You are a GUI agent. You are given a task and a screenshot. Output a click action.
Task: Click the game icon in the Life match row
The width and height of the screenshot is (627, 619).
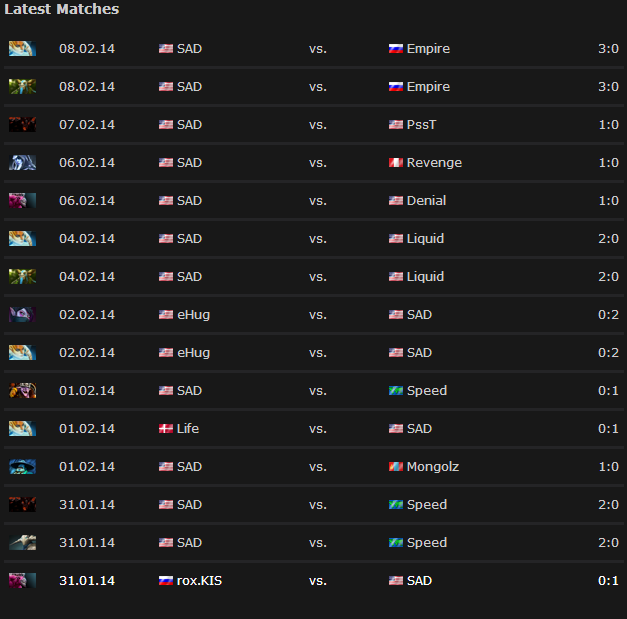point(22,429)
